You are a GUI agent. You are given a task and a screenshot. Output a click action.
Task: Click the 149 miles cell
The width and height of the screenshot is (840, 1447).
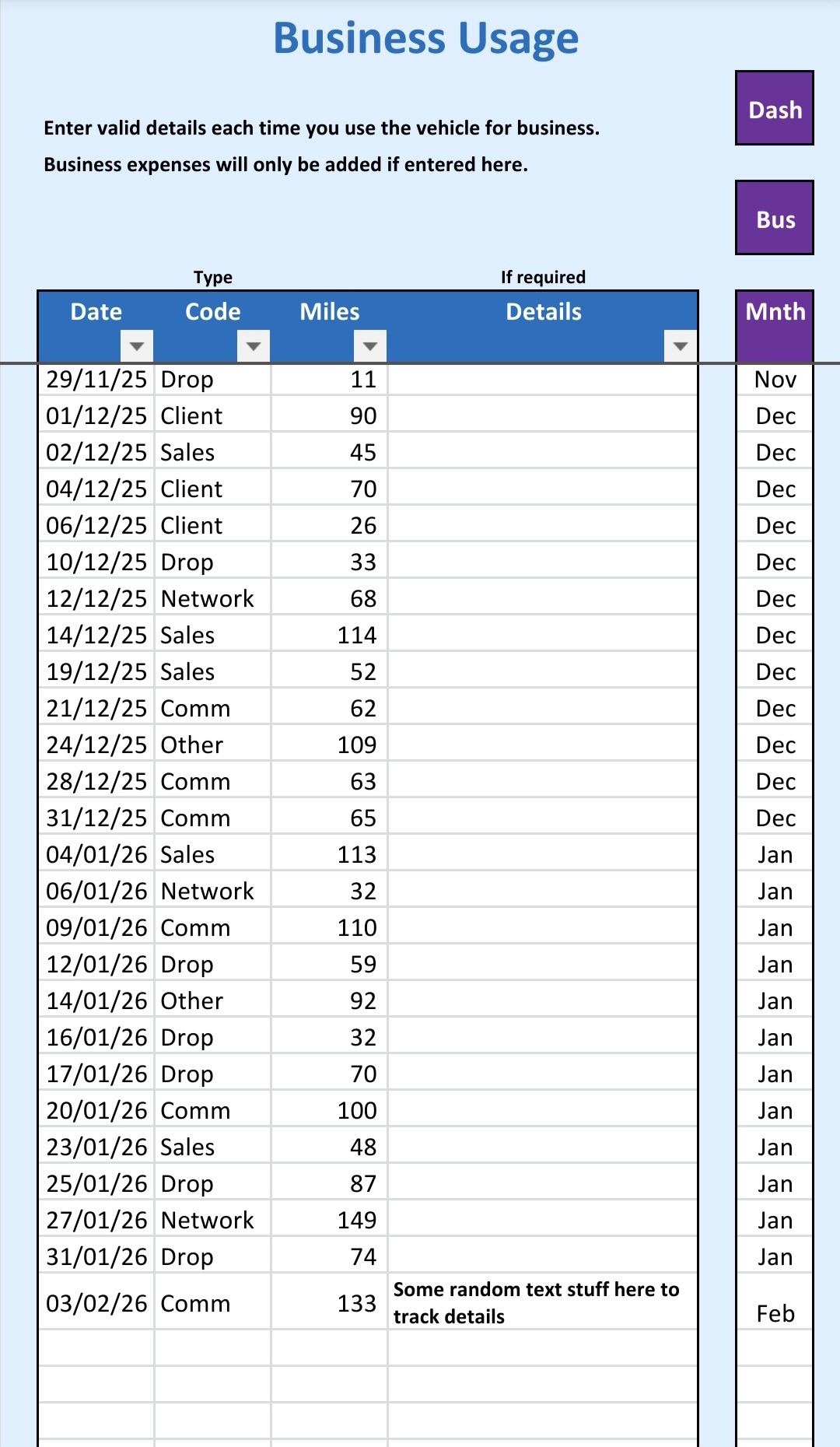click(x=329, y=1220)
